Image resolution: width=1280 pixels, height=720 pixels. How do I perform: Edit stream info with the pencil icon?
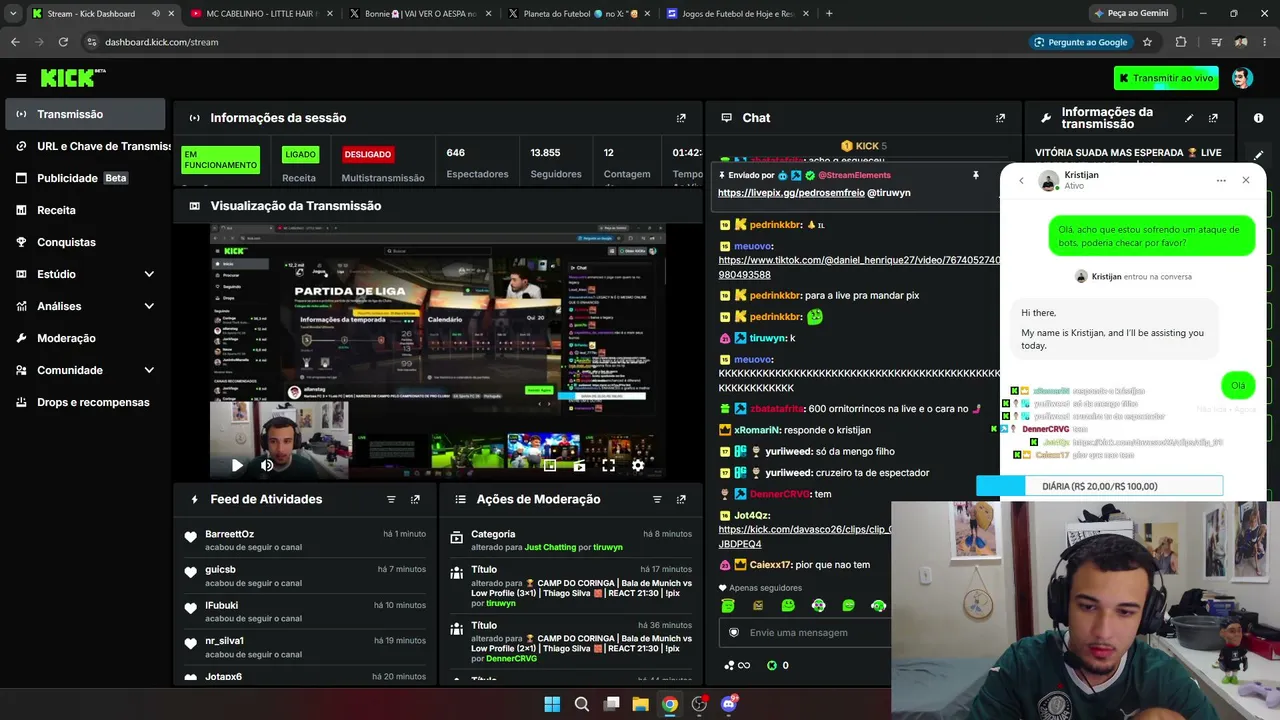pyautogui.click(x=1189, y=118)
